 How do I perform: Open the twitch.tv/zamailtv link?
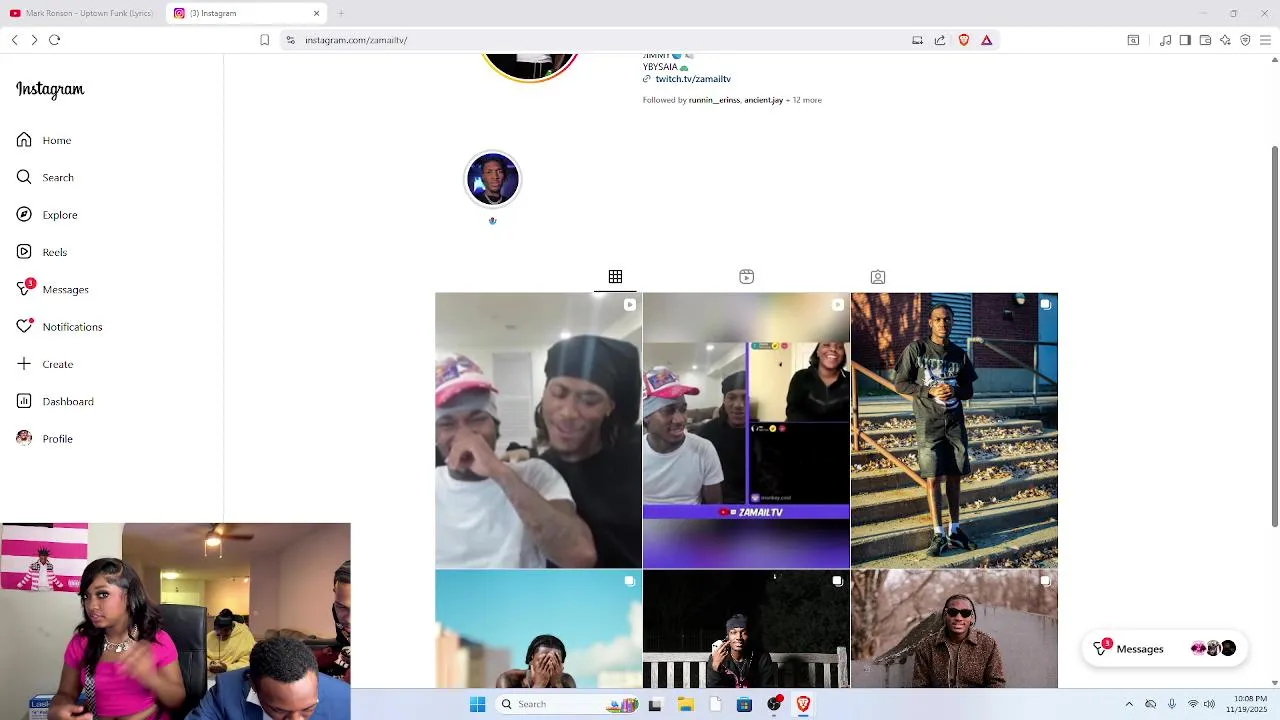pos(693,79)
